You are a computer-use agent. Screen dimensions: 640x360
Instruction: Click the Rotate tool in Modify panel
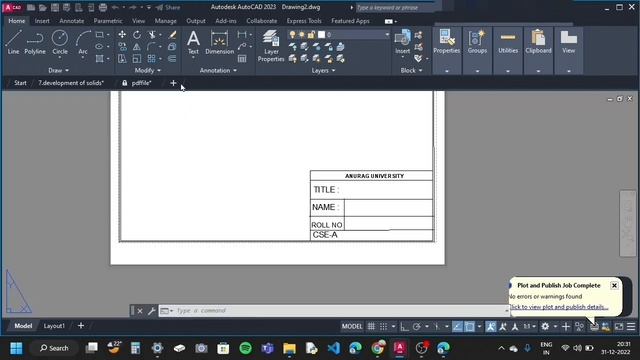[x=137, y=35]
